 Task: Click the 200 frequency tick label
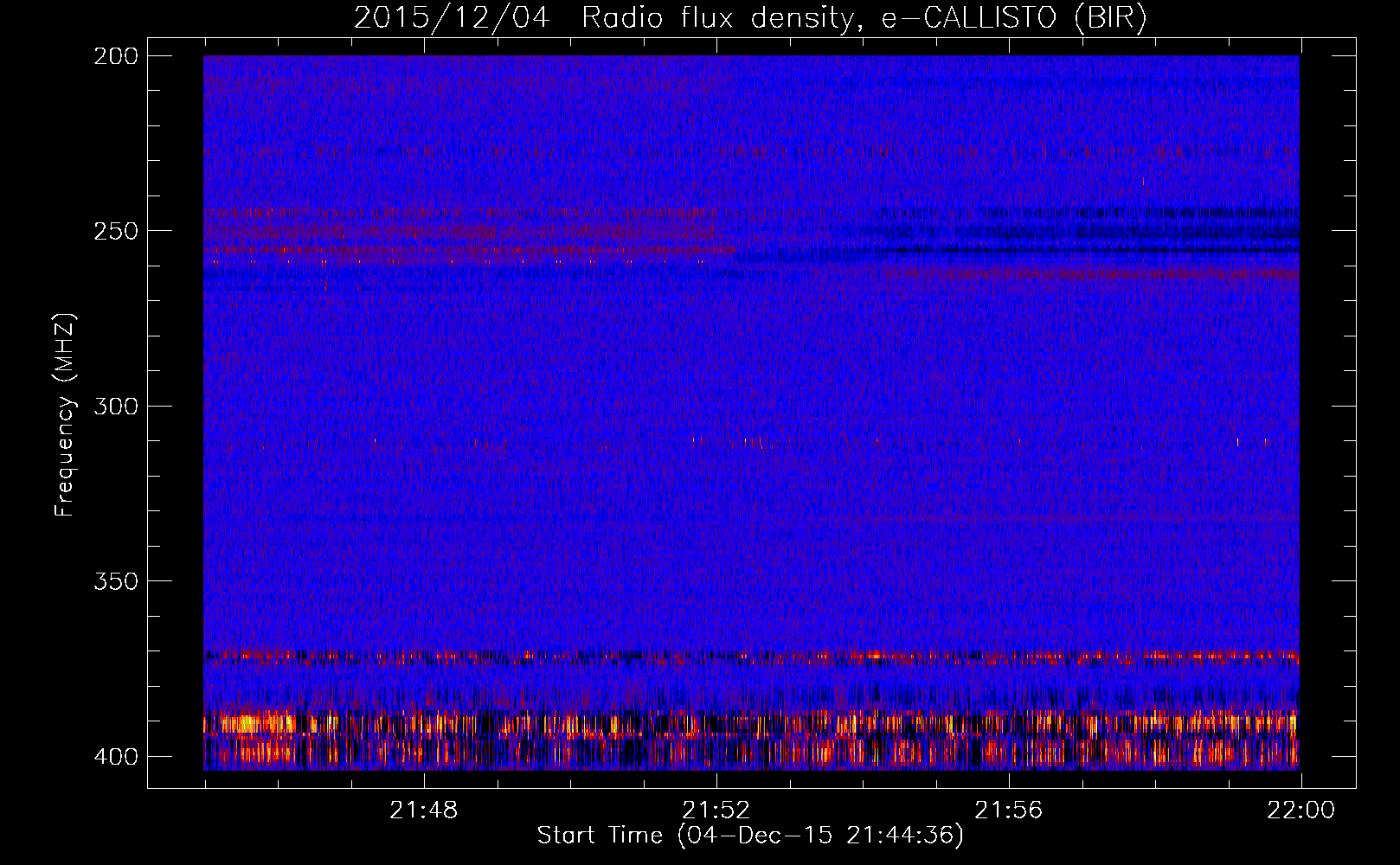[x=115, y=56]
